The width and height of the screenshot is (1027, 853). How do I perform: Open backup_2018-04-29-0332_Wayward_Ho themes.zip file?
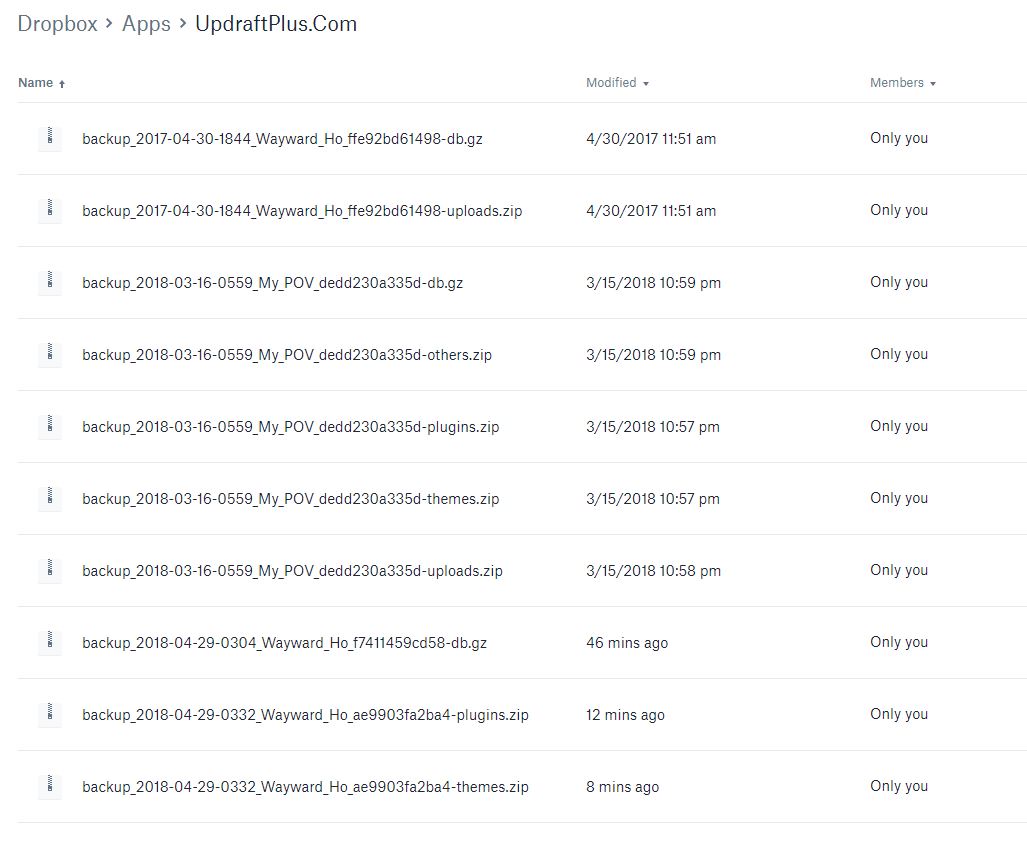[x=305, y=787]
